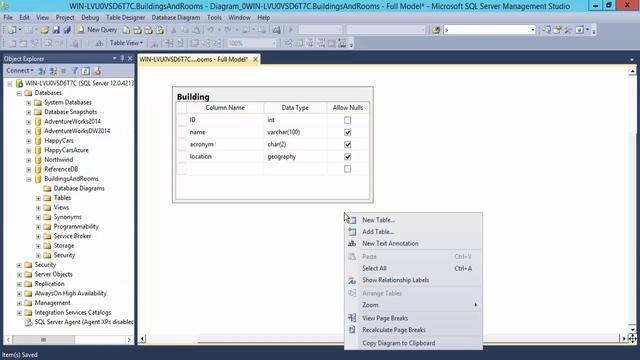This screenshot has height=360, width=640.
Task: Toggle Allow Nulls for name column
Action: (x=347, y=132)
